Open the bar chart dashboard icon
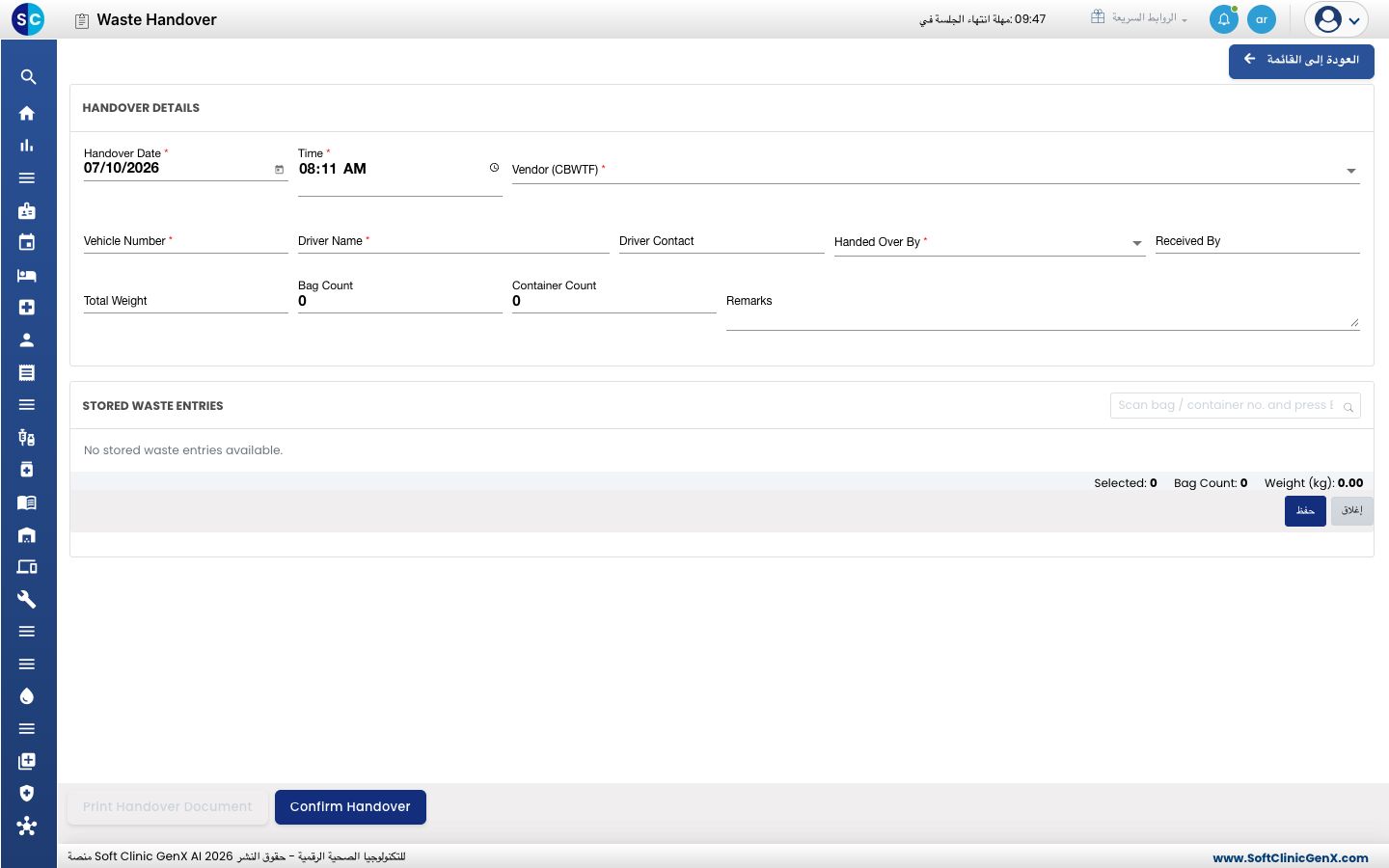This screenshot has width=1389, height=868. (x=27, y=146)
